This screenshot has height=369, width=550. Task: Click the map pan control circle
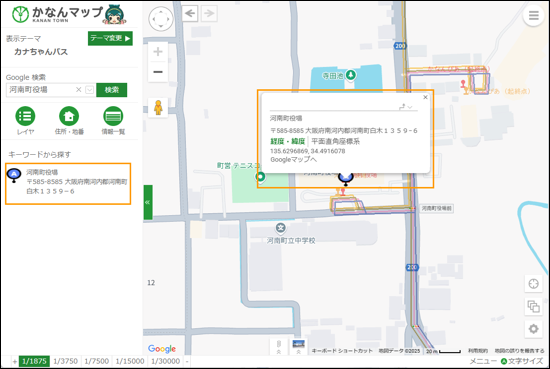pyautogui.click(x=161, y=19)
